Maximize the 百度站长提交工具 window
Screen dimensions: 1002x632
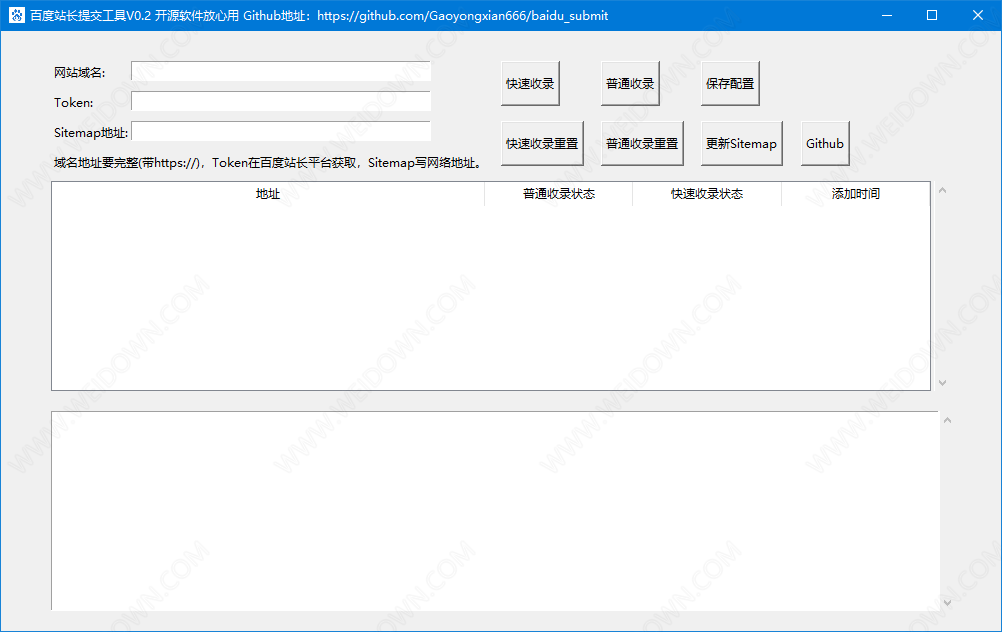tap(932, 15)
